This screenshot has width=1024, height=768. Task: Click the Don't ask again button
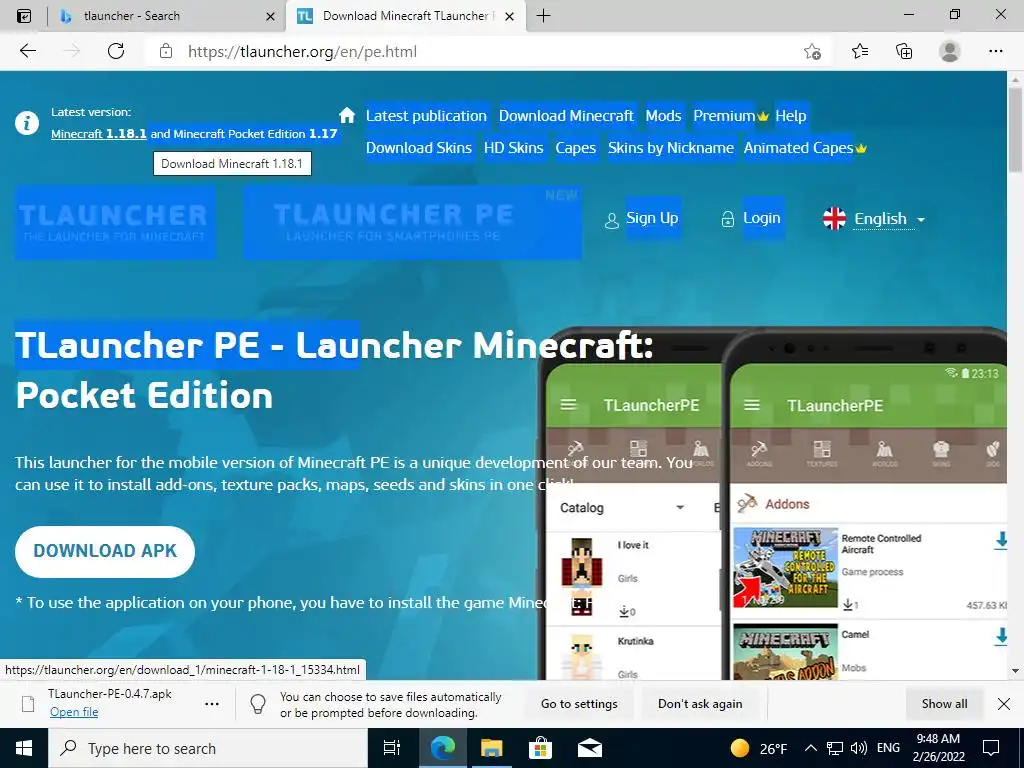coord(700,704)
